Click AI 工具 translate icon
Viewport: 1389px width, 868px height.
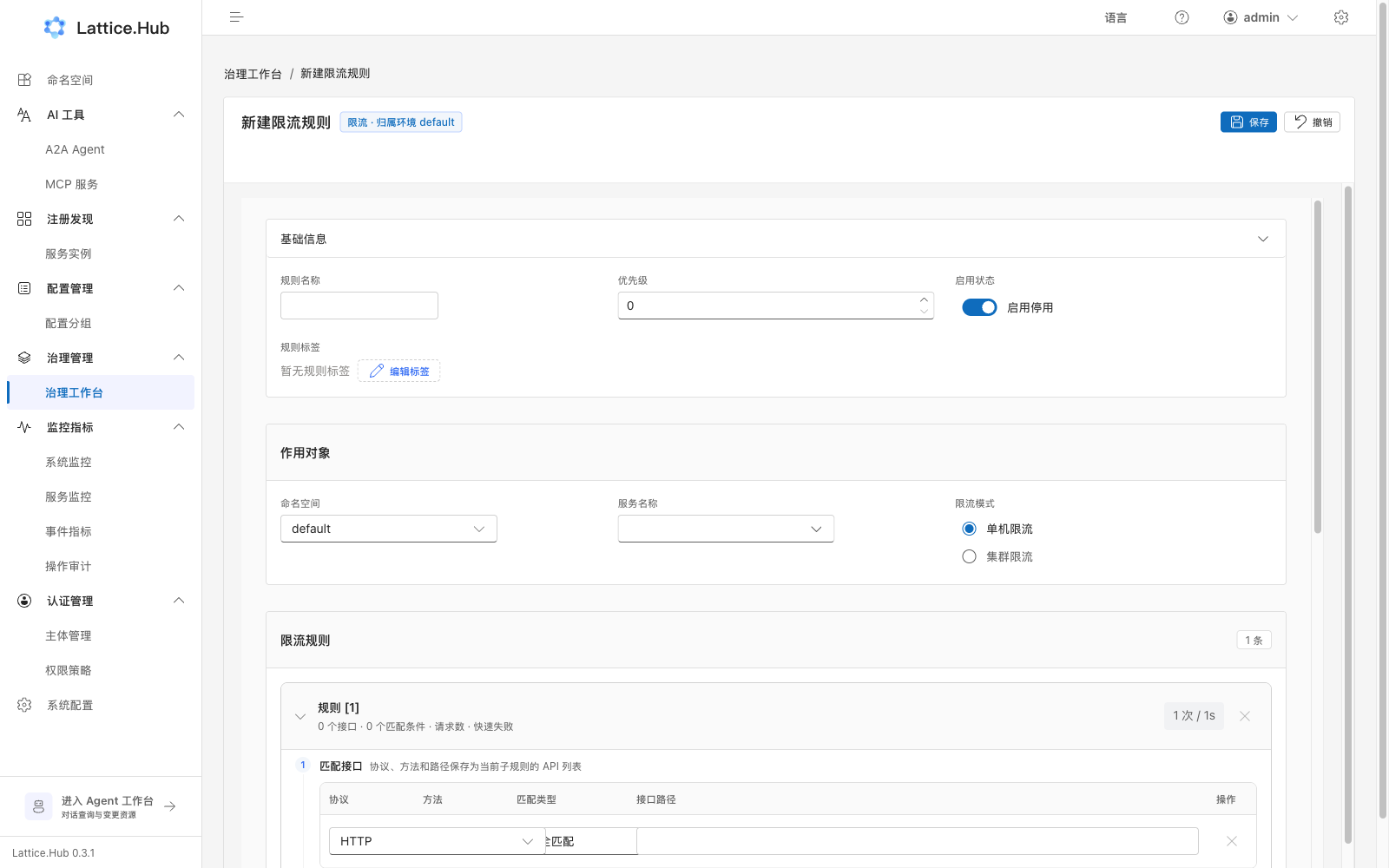[24, 115]
